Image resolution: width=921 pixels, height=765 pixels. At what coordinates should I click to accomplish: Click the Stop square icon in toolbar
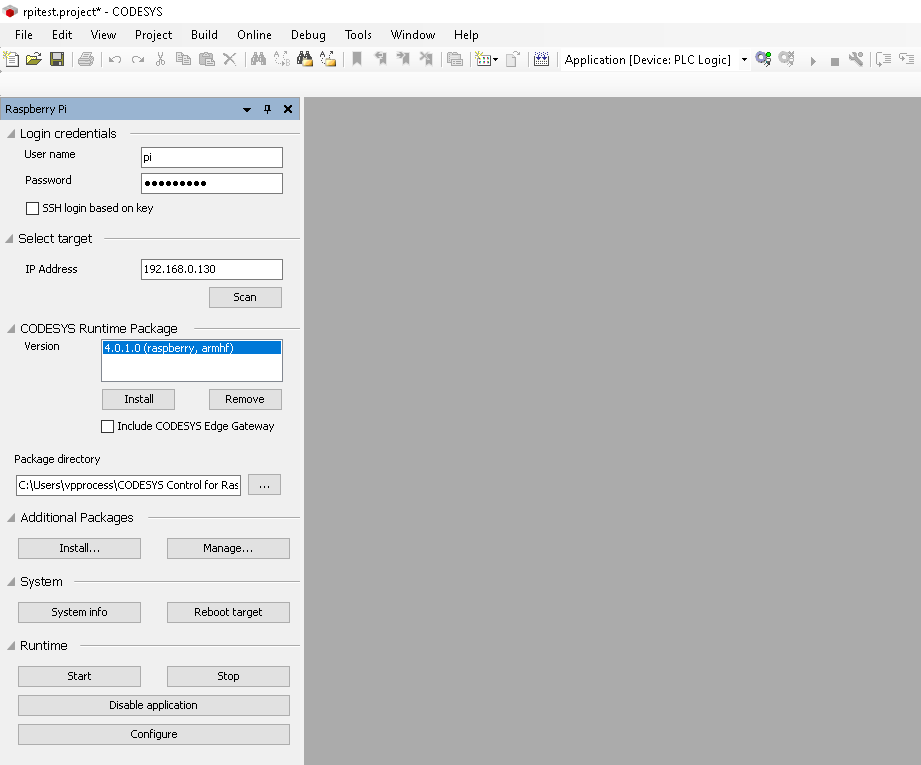pos(835,62)
